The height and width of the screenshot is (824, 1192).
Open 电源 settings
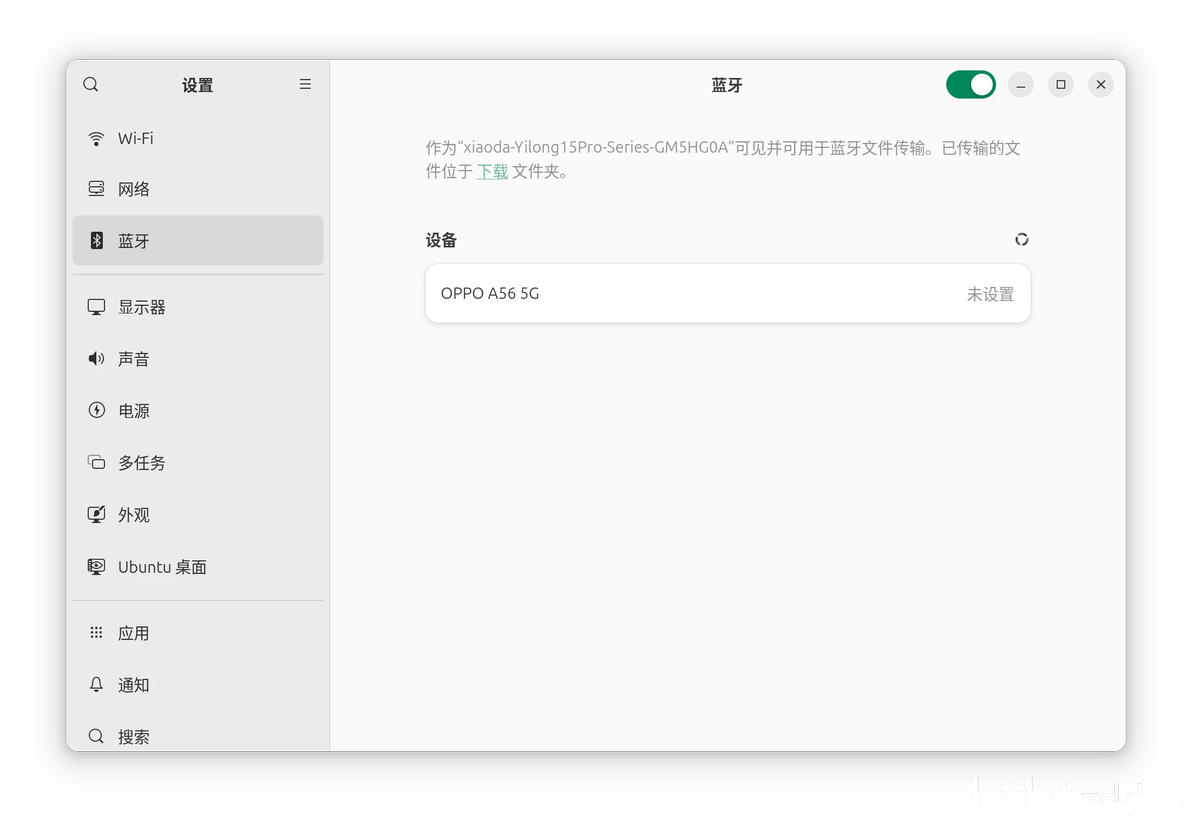pyautogui.click(x=198, y=410)
